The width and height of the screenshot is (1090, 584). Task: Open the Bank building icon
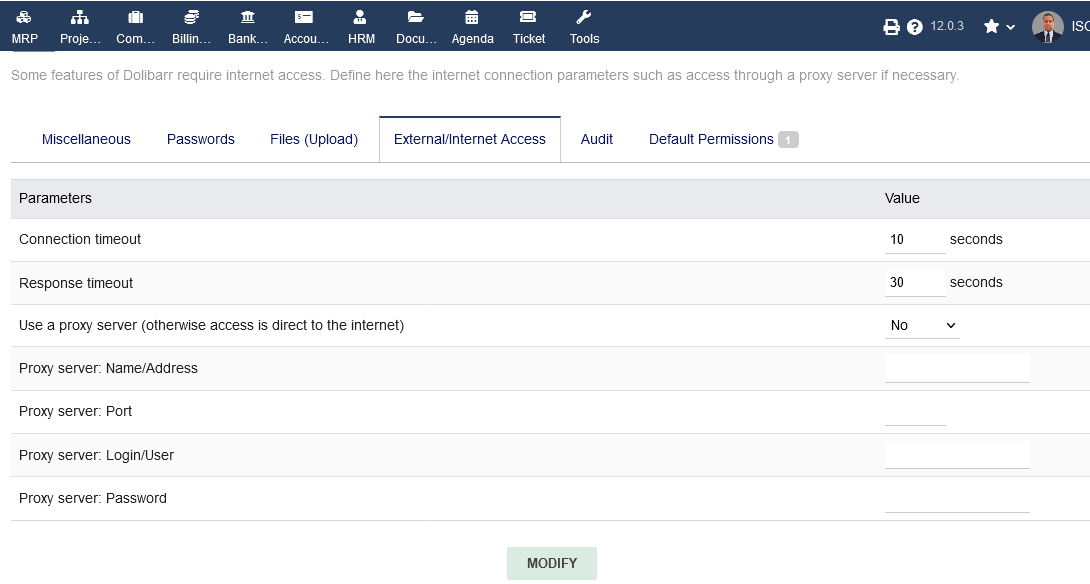click(x=247, y=17)
